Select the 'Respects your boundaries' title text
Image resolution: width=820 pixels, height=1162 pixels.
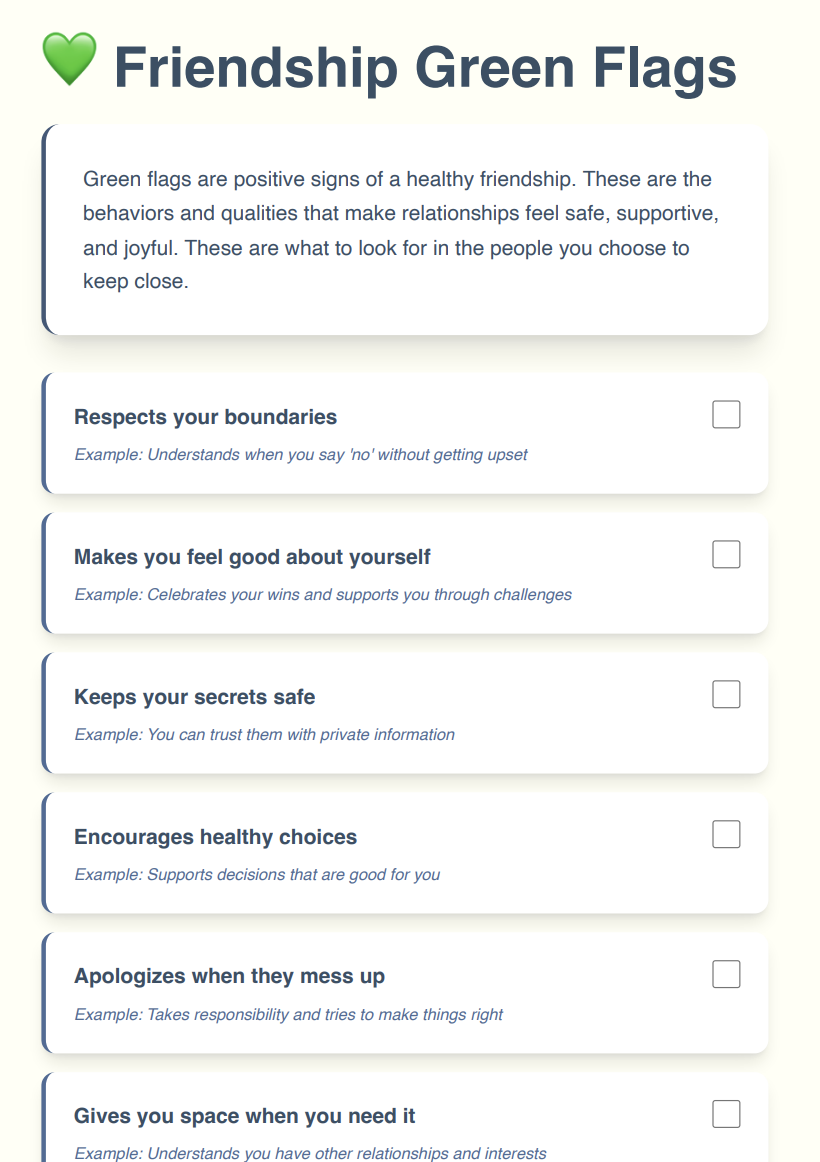[205, 417]
